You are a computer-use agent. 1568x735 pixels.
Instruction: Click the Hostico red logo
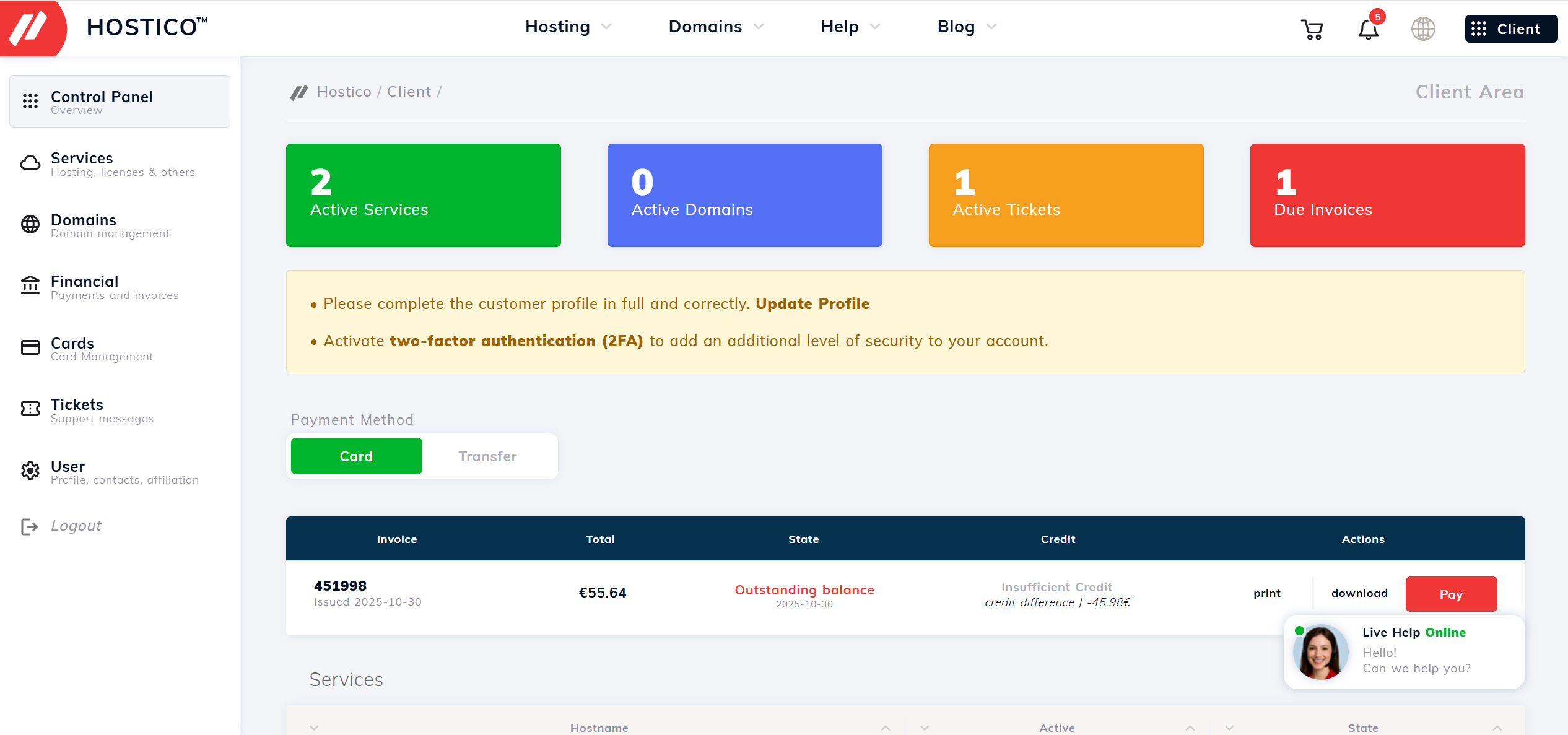tap(32, 28)
